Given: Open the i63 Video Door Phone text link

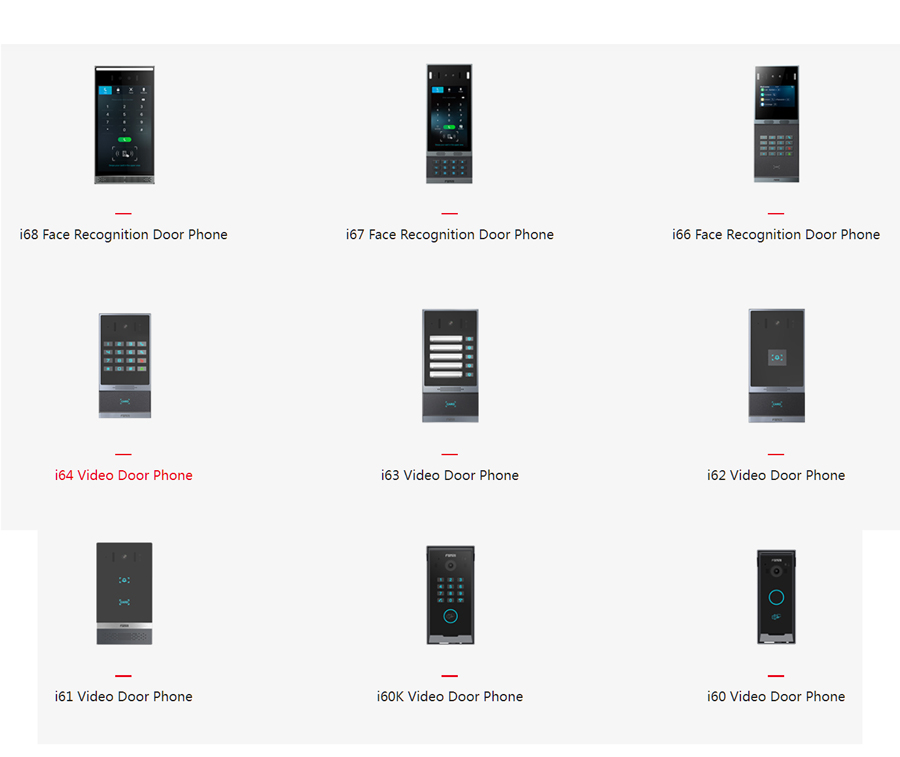Looking at the screenshot, I should [449, 476].
